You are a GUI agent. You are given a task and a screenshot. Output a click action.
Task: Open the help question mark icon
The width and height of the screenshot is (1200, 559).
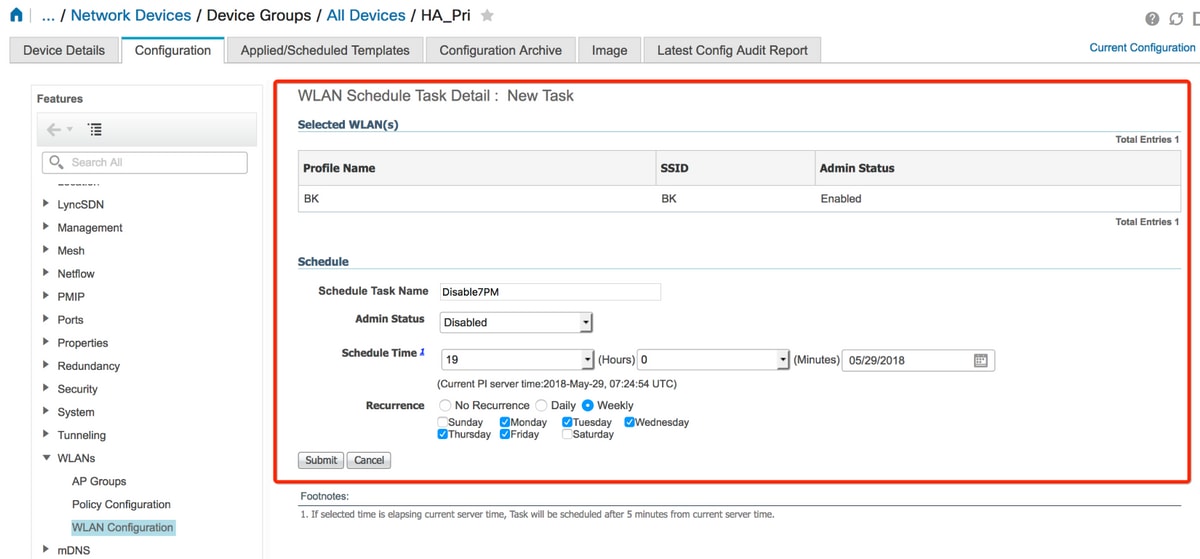pyautogui.click(x=1152, y=19)
